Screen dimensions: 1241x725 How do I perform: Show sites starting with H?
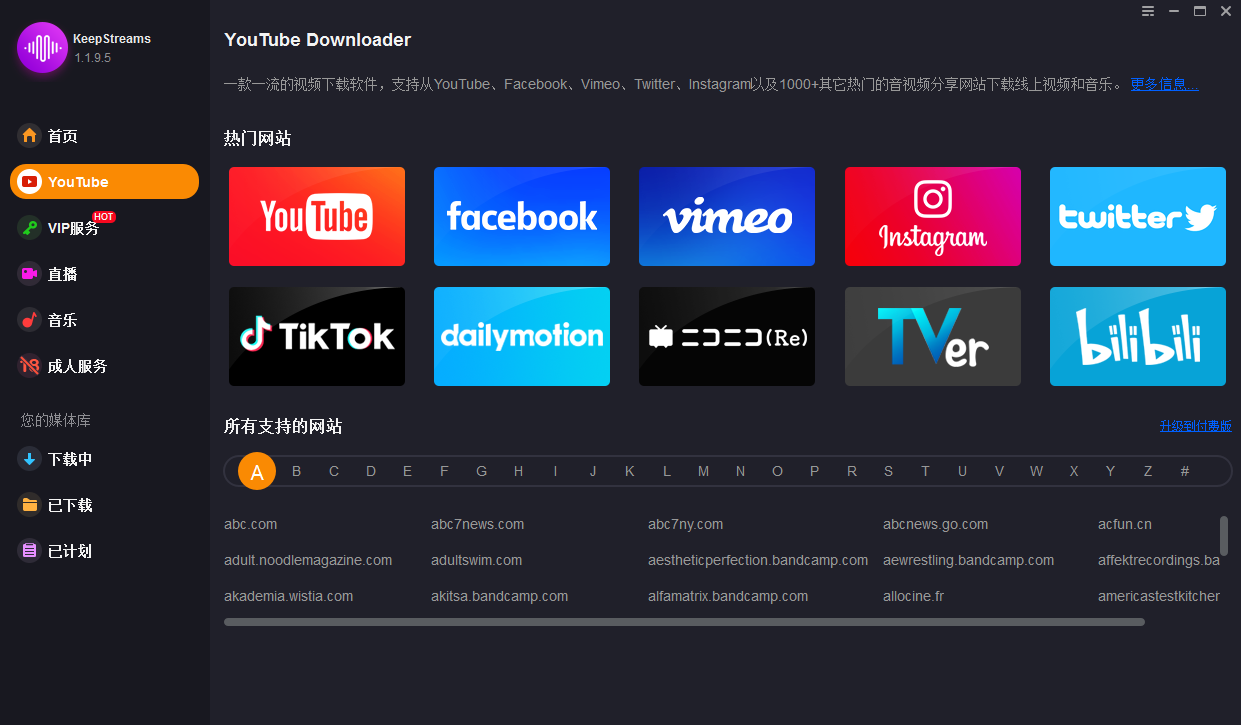pyautogui.click(x=518, y=471)
